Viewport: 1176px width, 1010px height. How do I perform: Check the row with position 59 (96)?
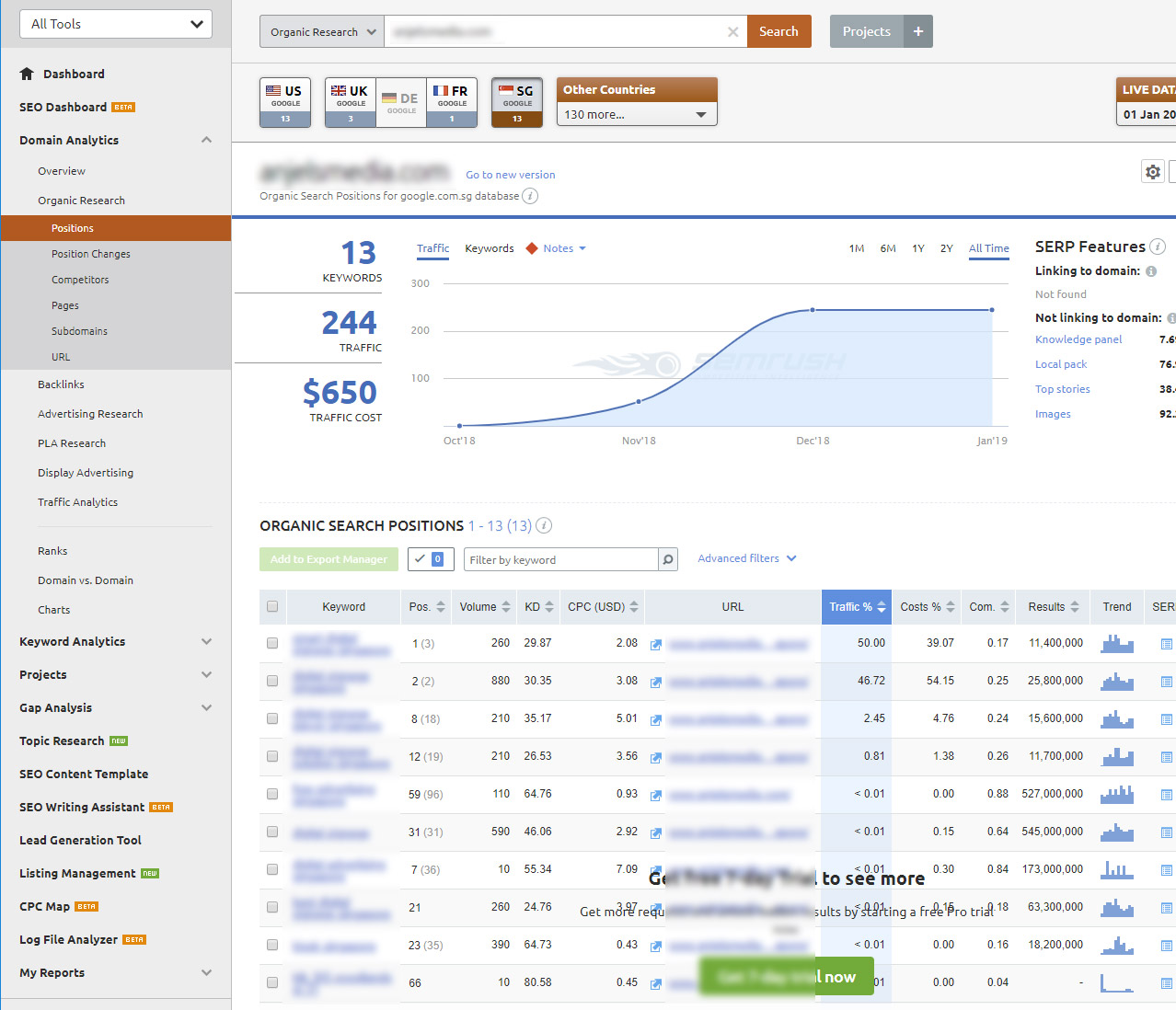click(272, 794)
